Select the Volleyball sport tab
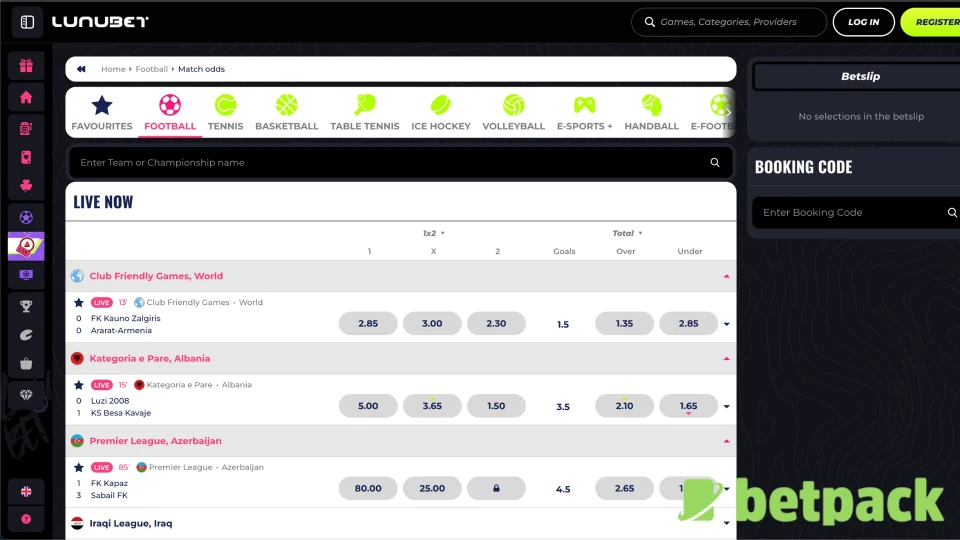Screen dimensions: 960x540 pos(513,113)
